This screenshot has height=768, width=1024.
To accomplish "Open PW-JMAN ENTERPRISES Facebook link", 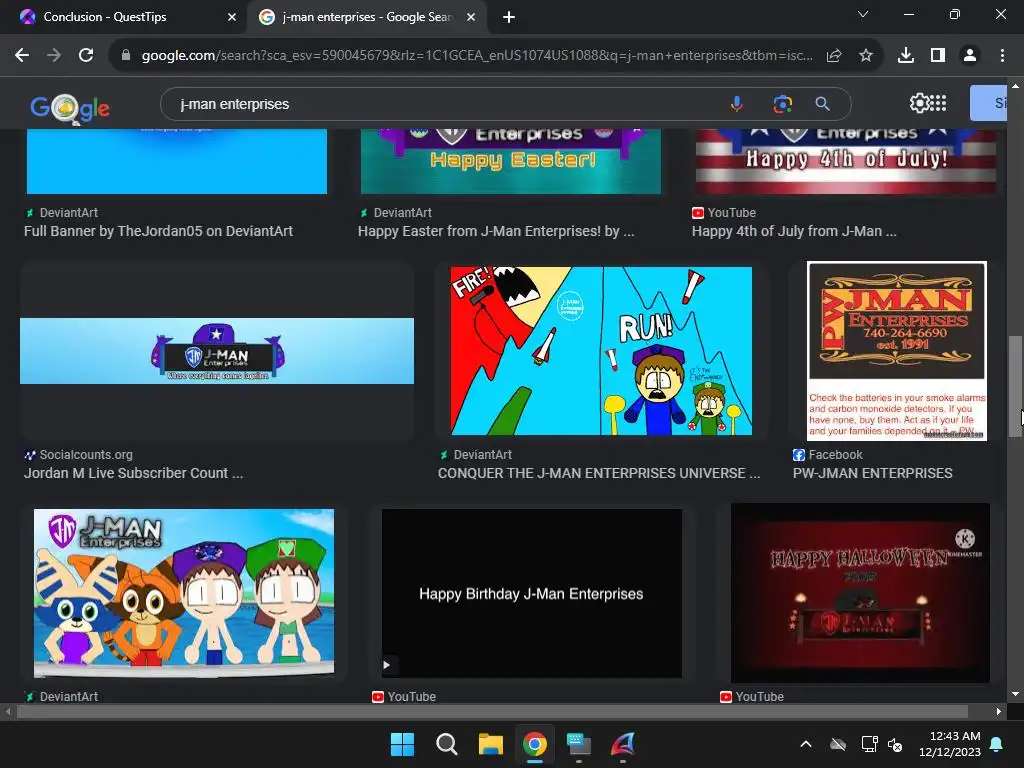I will coord(872,473).
